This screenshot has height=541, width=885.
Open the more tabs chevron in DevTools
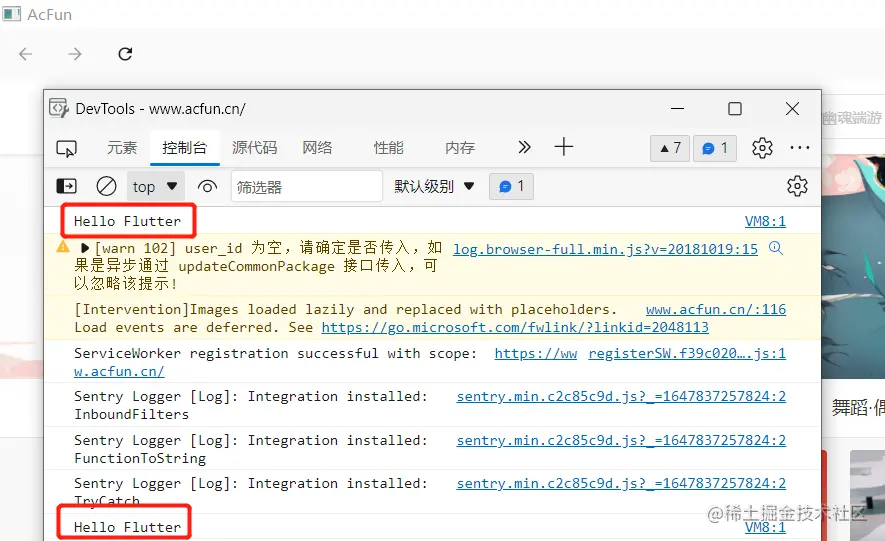524,147
